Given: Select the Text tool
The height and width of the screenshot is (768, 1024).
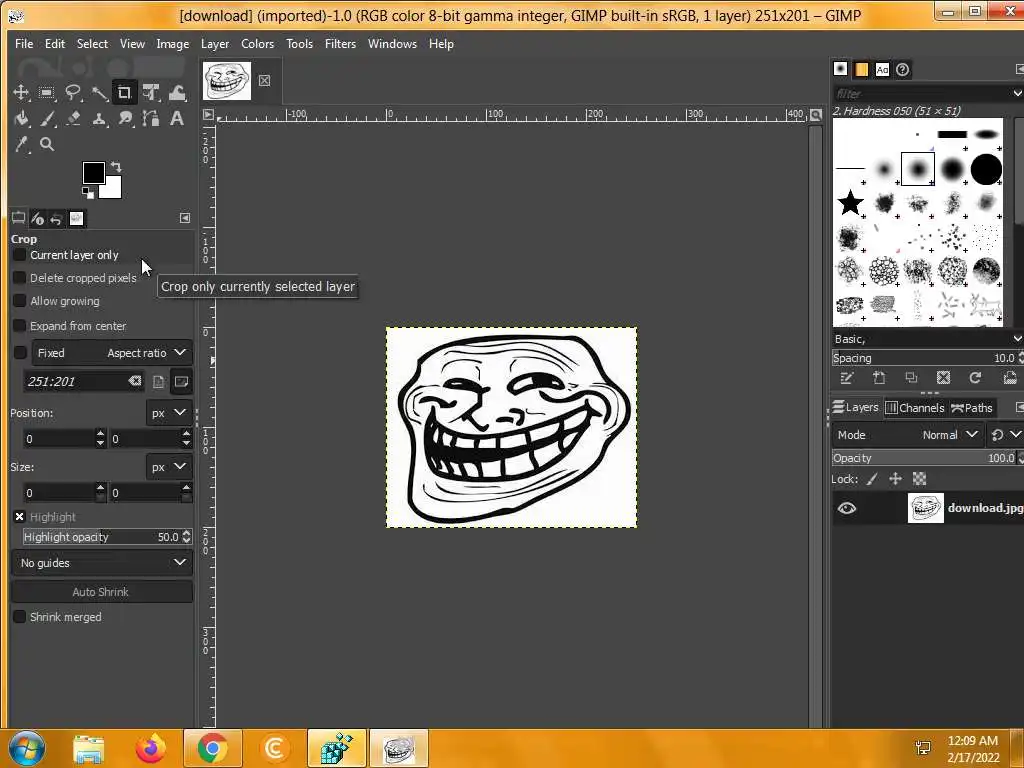Looking at the screenshot, I should (177, 119).
